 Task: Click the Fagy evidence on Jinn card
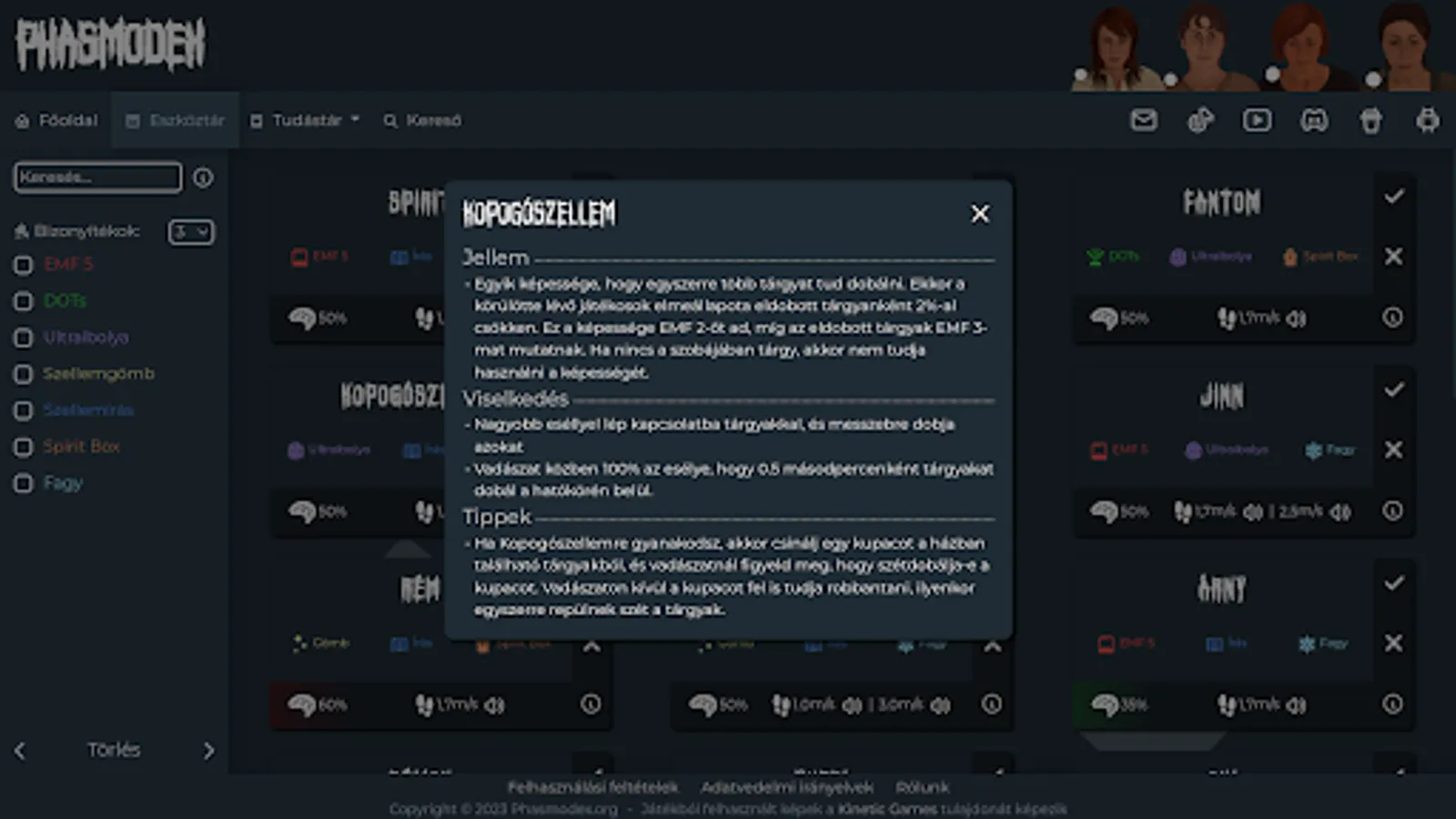coord(1330,450)
